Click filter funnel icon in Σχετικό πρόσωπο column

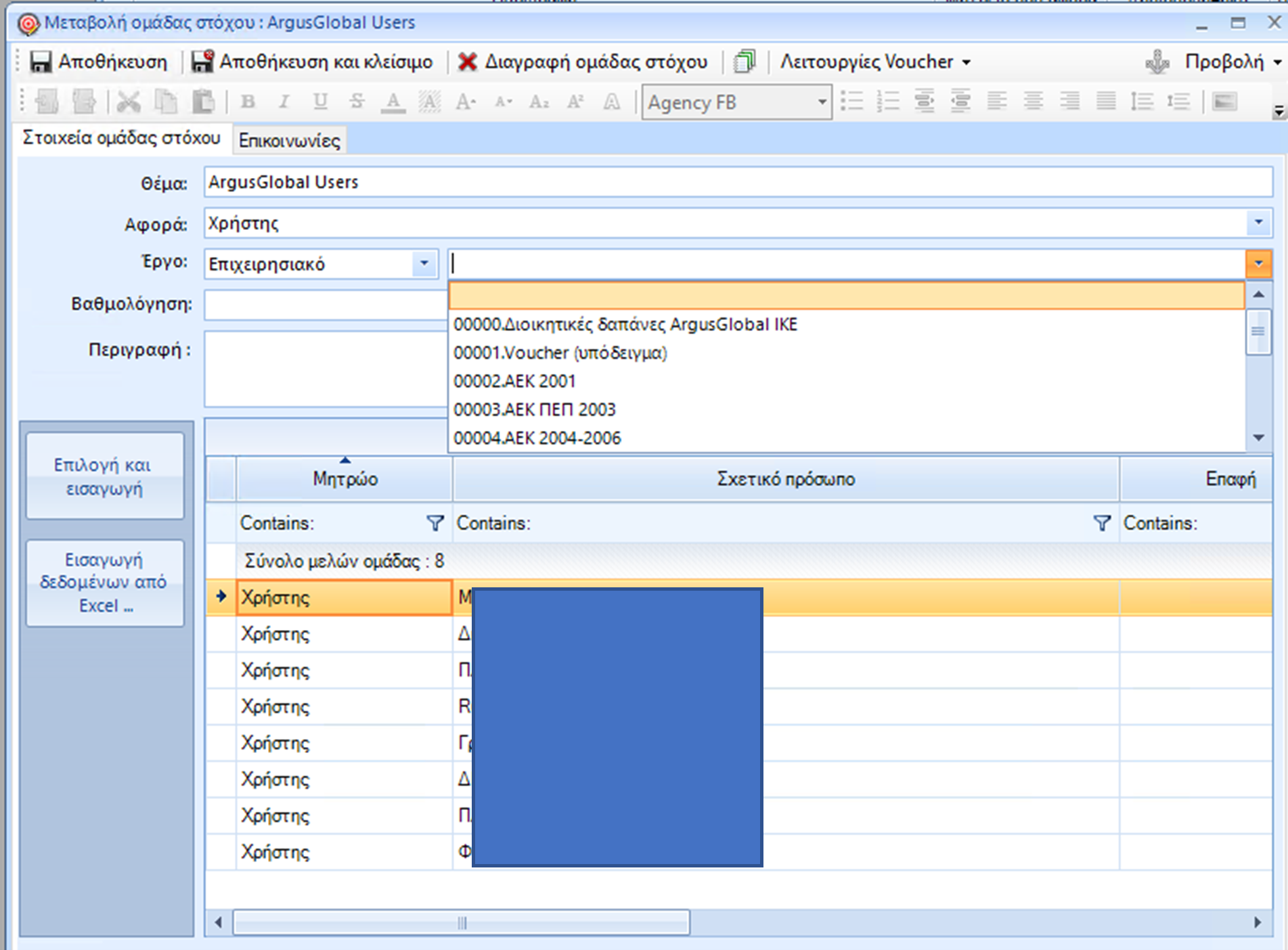tap(1102, 523)
